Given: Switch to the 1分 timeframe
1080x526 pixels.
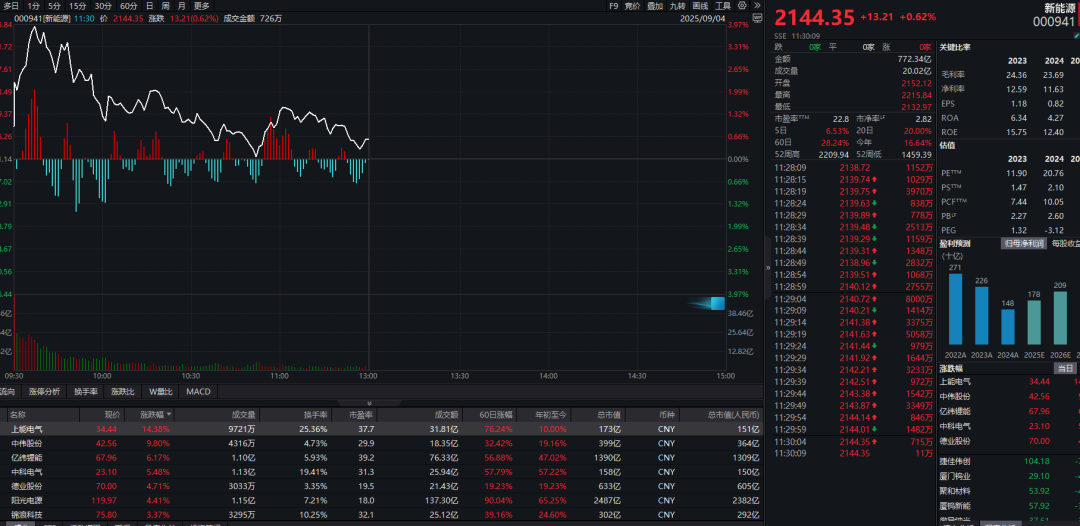Looking at the screenshot, I should [x=33, y=6].
